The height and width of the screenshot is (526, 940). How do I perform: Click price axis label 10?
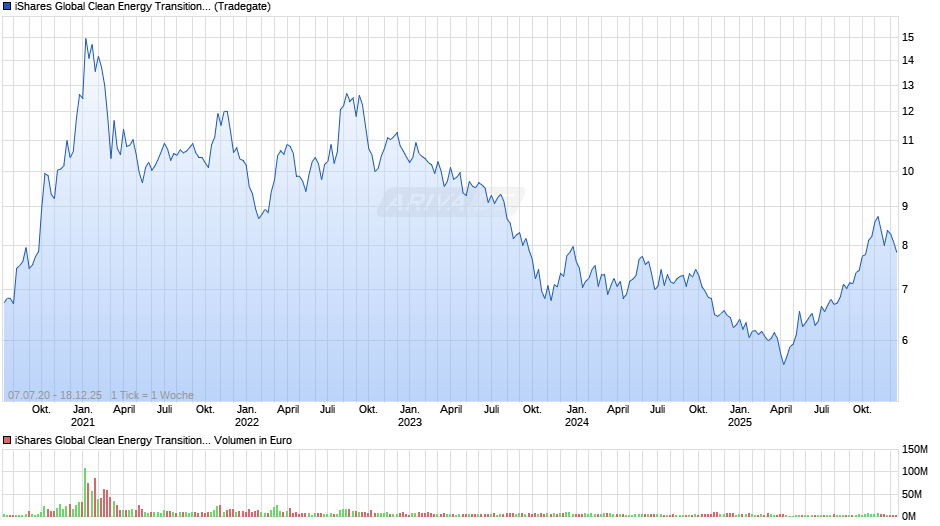908,172
